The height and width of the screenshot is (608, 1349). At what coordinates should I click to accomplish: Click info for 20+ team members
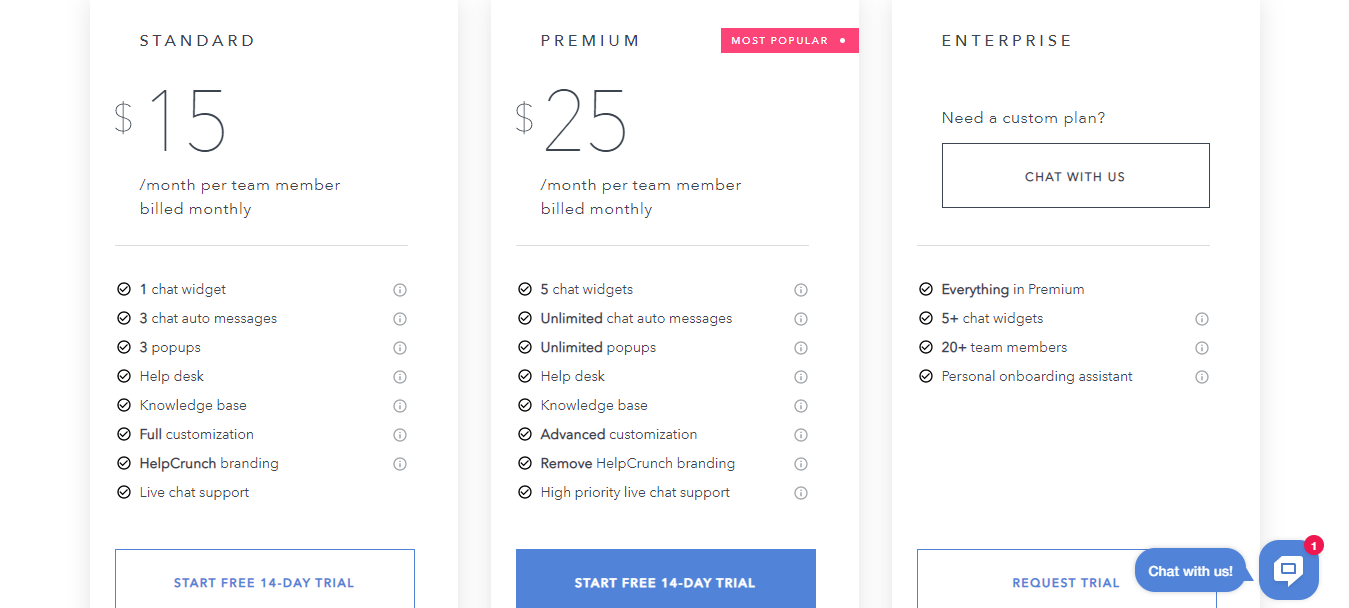tap(1202, 347)
